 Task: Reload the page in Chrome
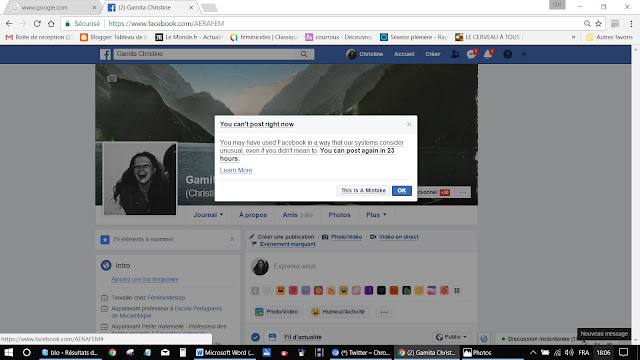[x=37, y=24]
